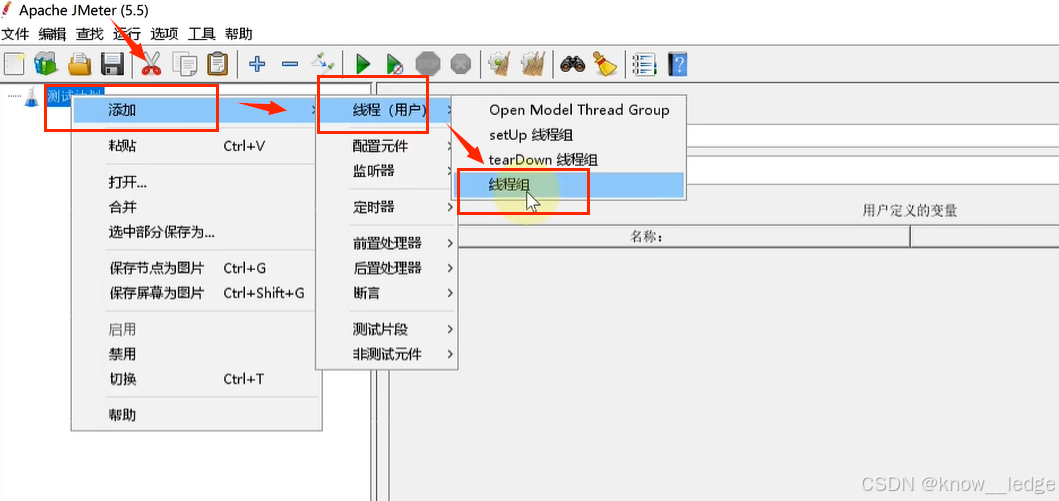Click the Copy toolbar icon

[x=184, y=64]
